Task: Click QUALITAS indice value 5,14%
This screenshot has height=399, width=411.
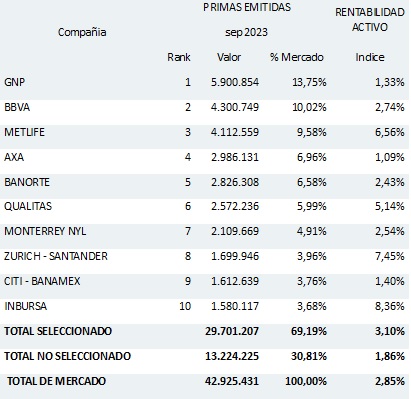Action: [390, 206]
